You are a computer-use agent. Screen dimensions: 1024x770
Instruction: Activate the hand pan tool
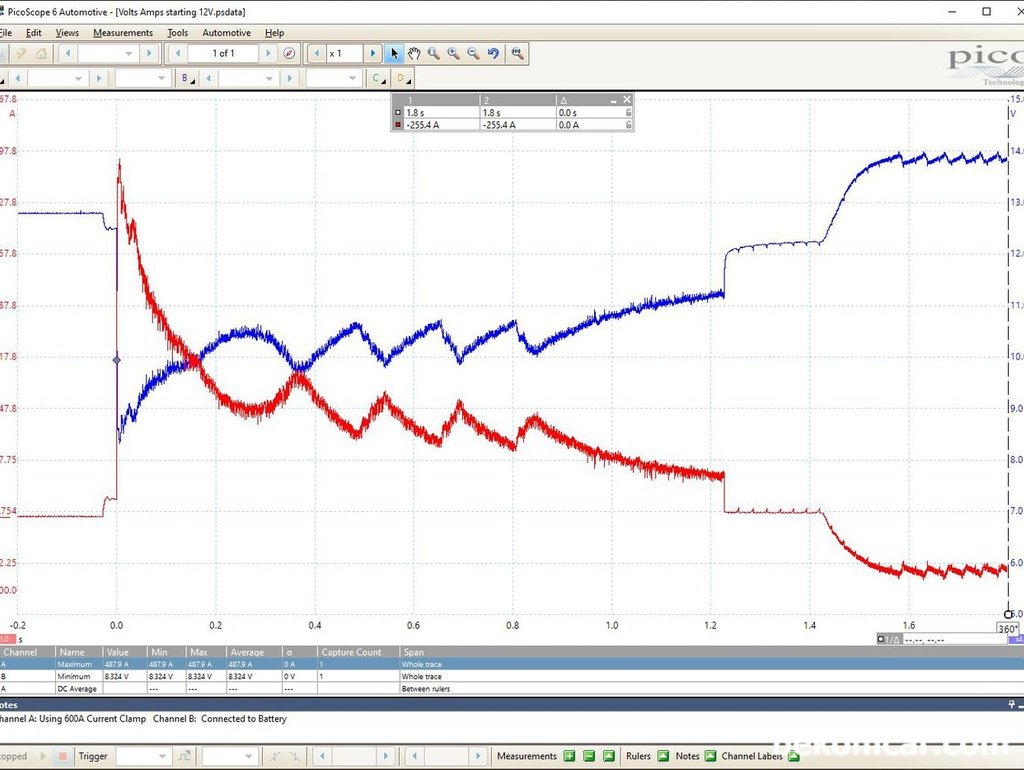(414, 53)
